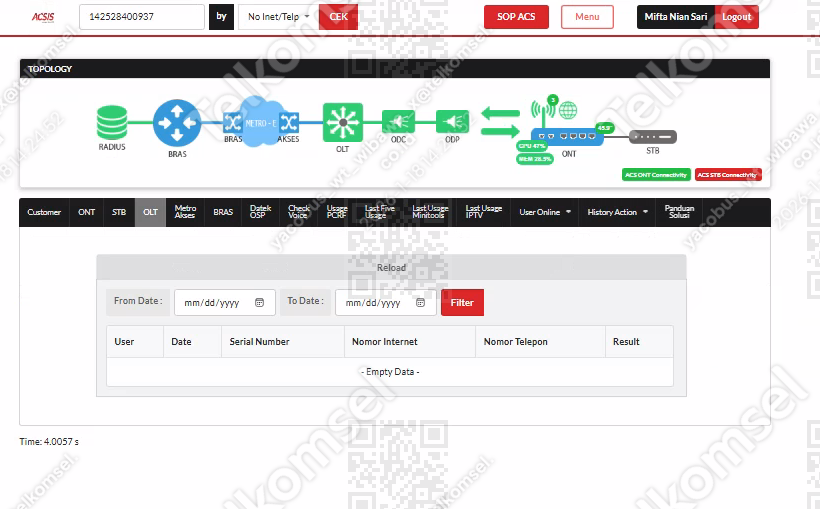820x509 pixels.
Task: Open the No Inet/Telp search type dropdown
Action: coord(278,17)
